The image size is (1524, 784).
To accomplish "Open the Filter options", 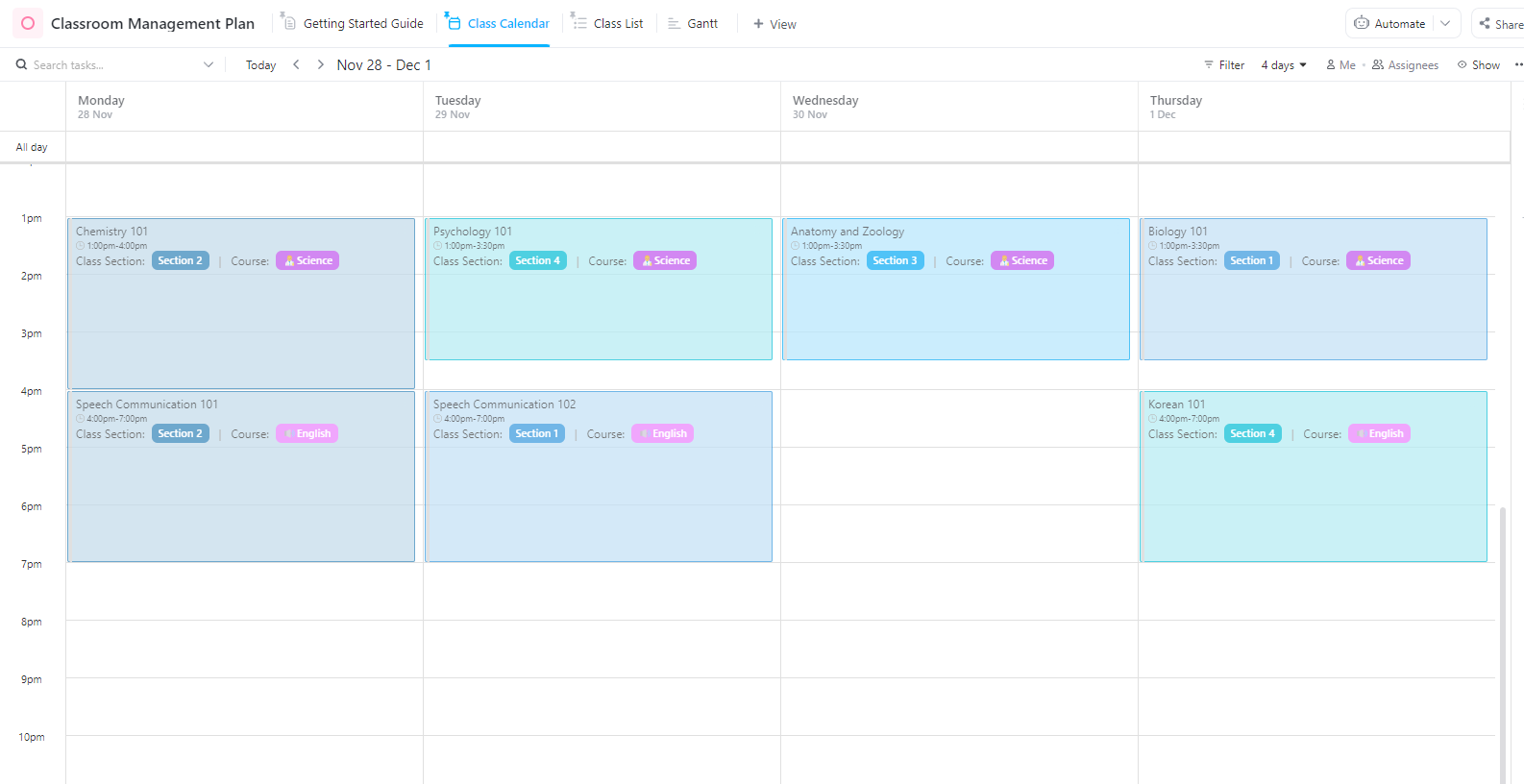I will [x=1224, y=64].
